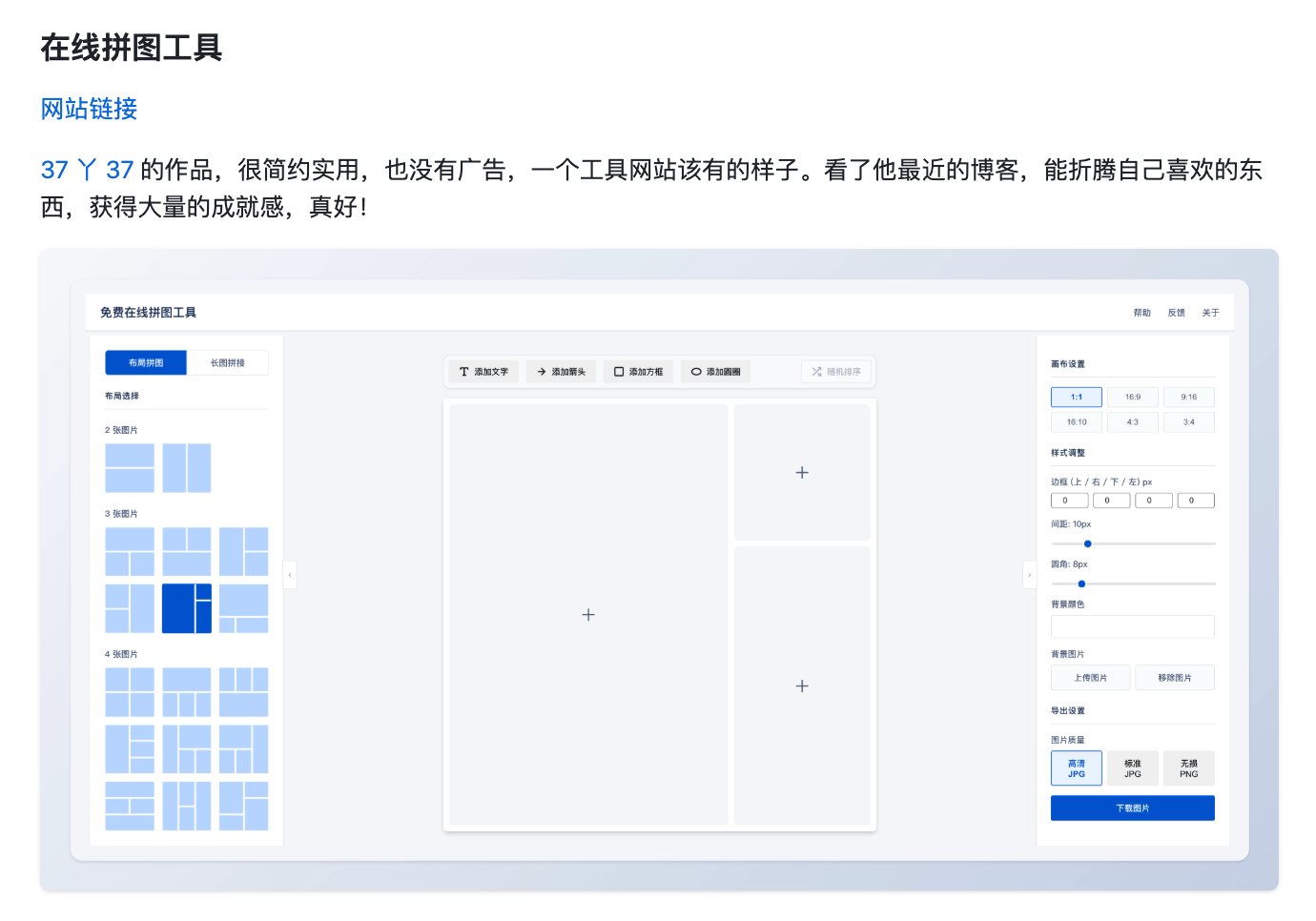
Task: Click the 背景颜色 color input field
Action: click(x=1132, y=626)
